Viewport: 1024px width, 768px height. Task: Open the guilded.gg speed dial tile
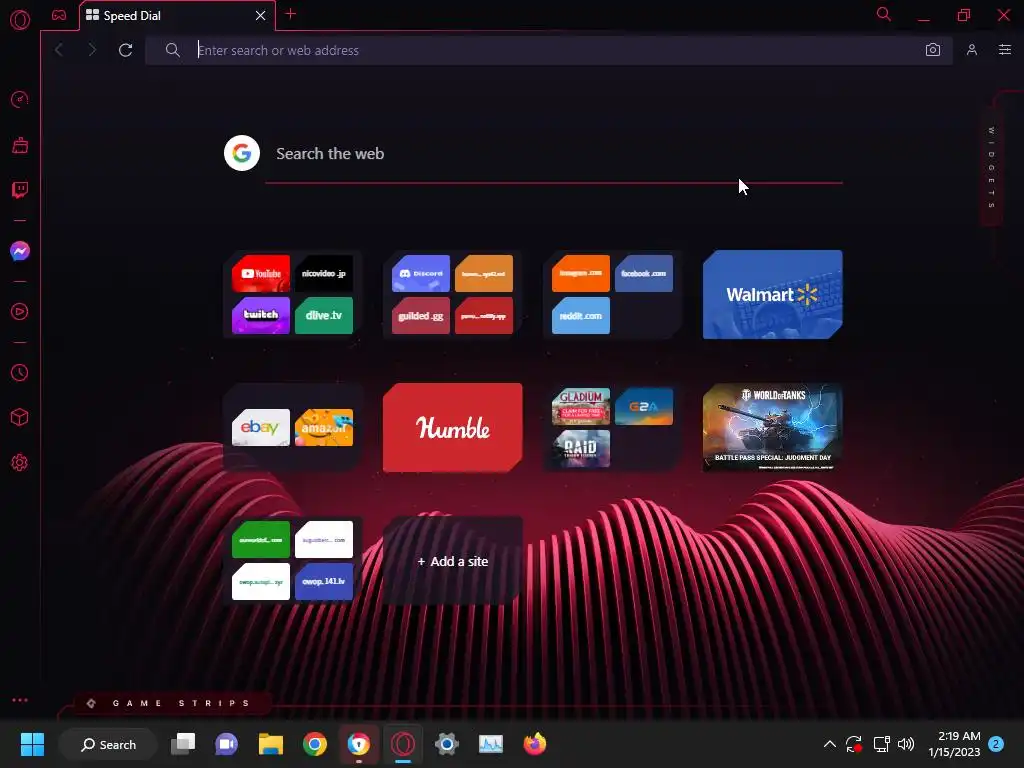point(421,315)
